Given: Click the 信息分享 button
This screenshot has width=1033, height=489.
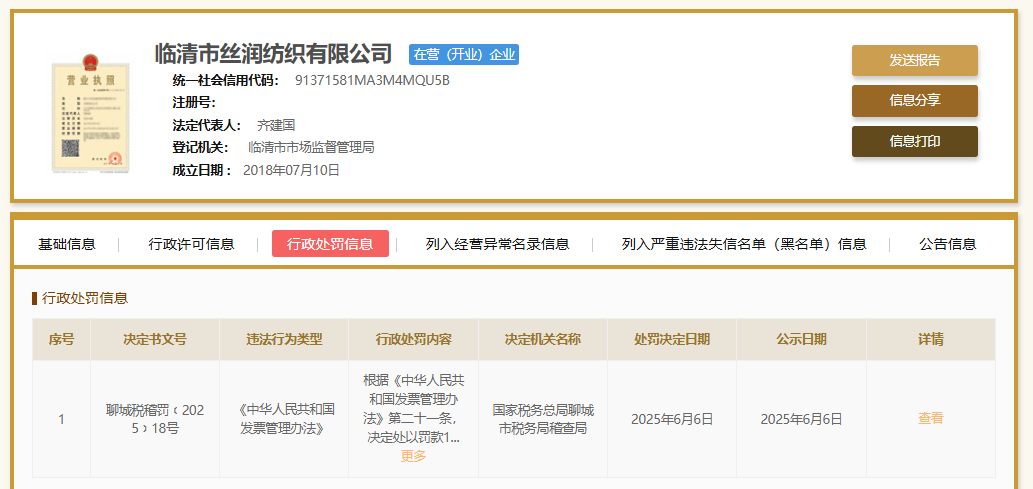Looking at the screenshot, I should click(914, 101).
